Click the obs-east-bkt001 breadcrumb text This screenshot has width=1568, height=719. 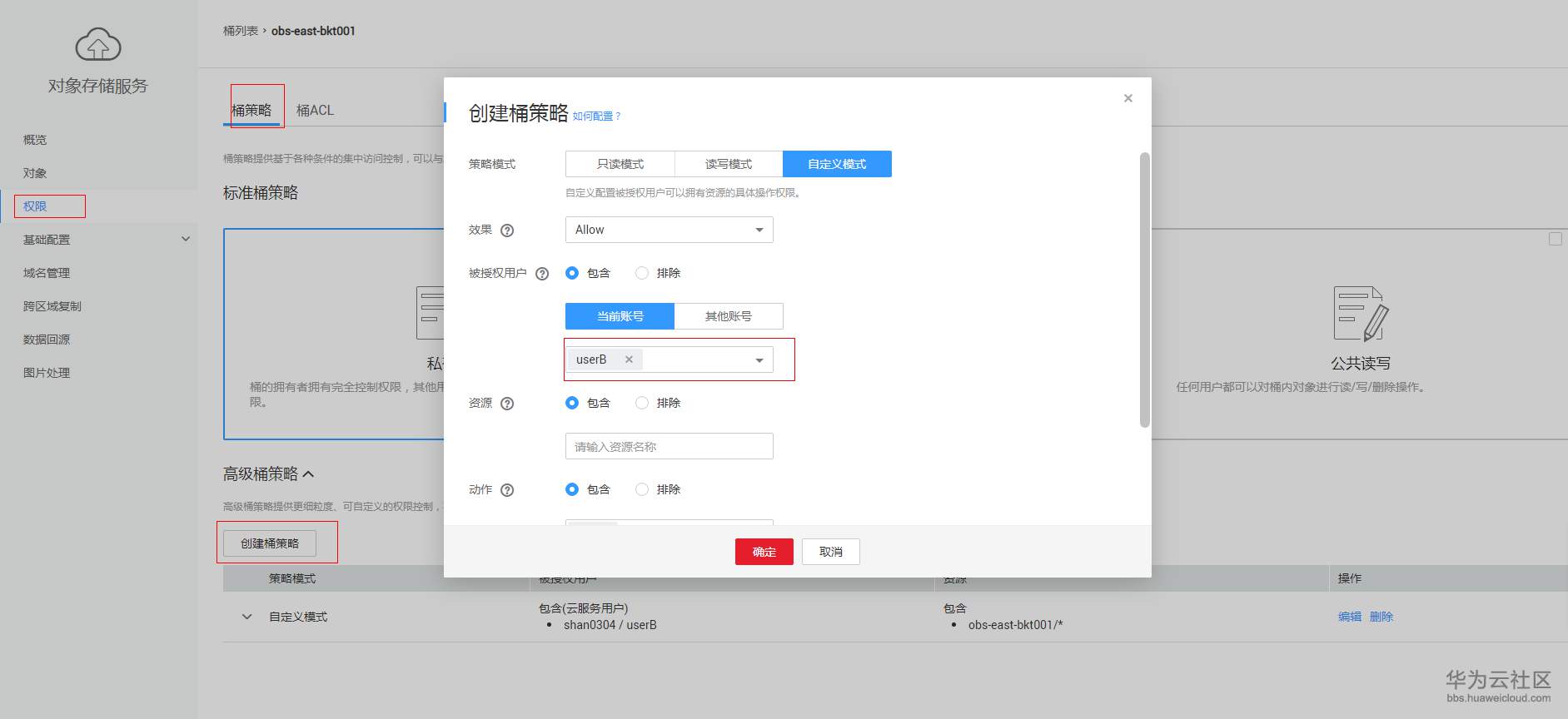313,31
